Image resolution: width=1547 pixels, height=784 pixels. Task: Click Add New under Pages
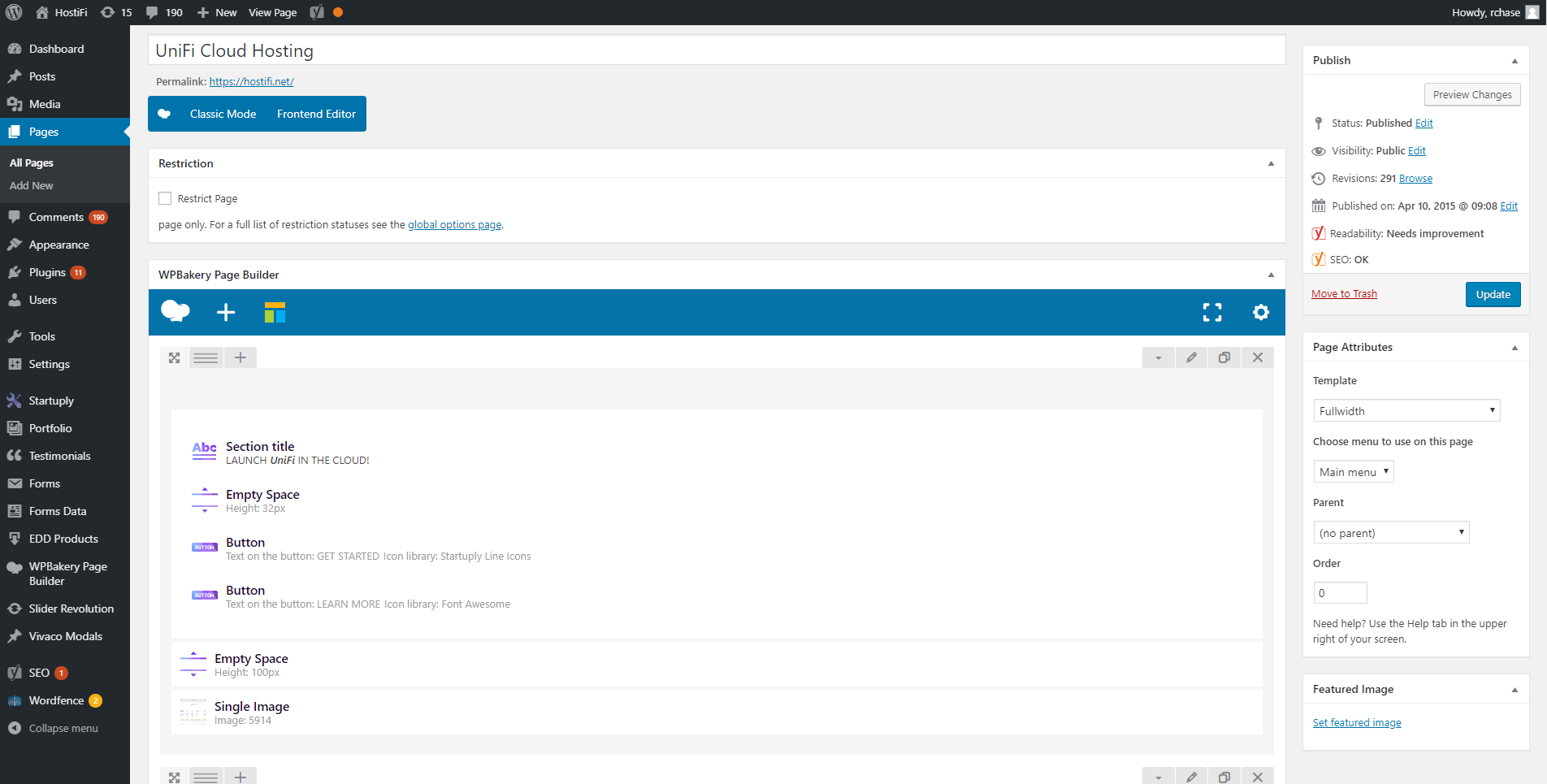(31, 185)
